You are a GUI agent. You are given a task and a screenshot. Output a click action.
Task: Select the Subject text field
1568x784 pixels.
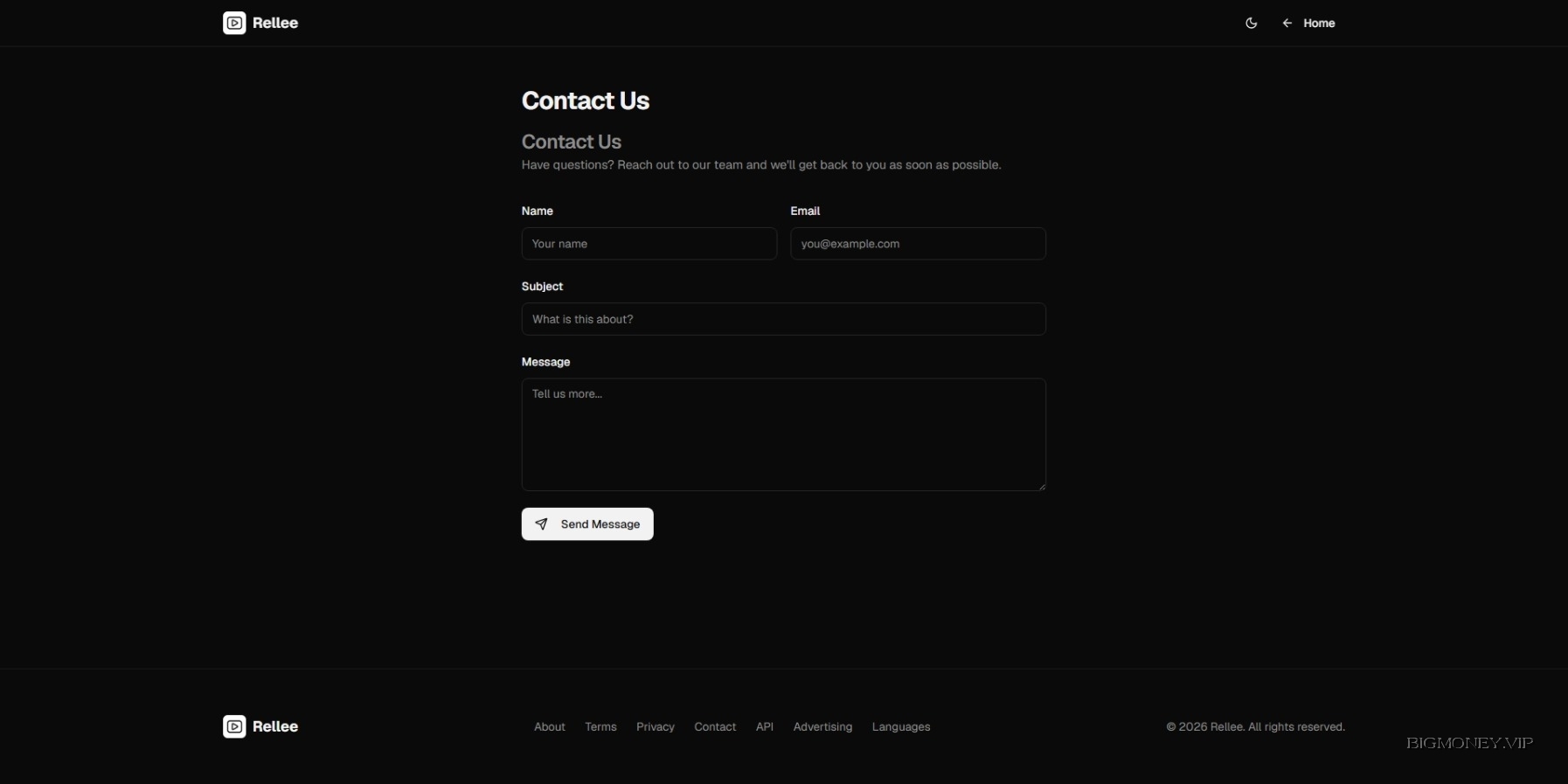pos(783,319)
